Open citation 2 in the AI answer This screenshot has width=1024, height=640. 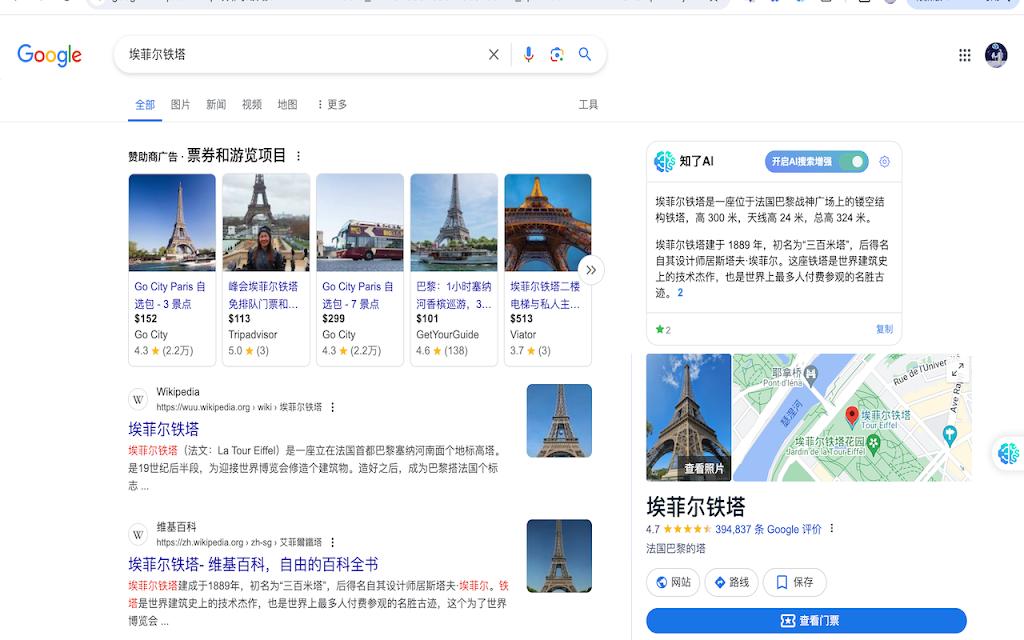680,293
